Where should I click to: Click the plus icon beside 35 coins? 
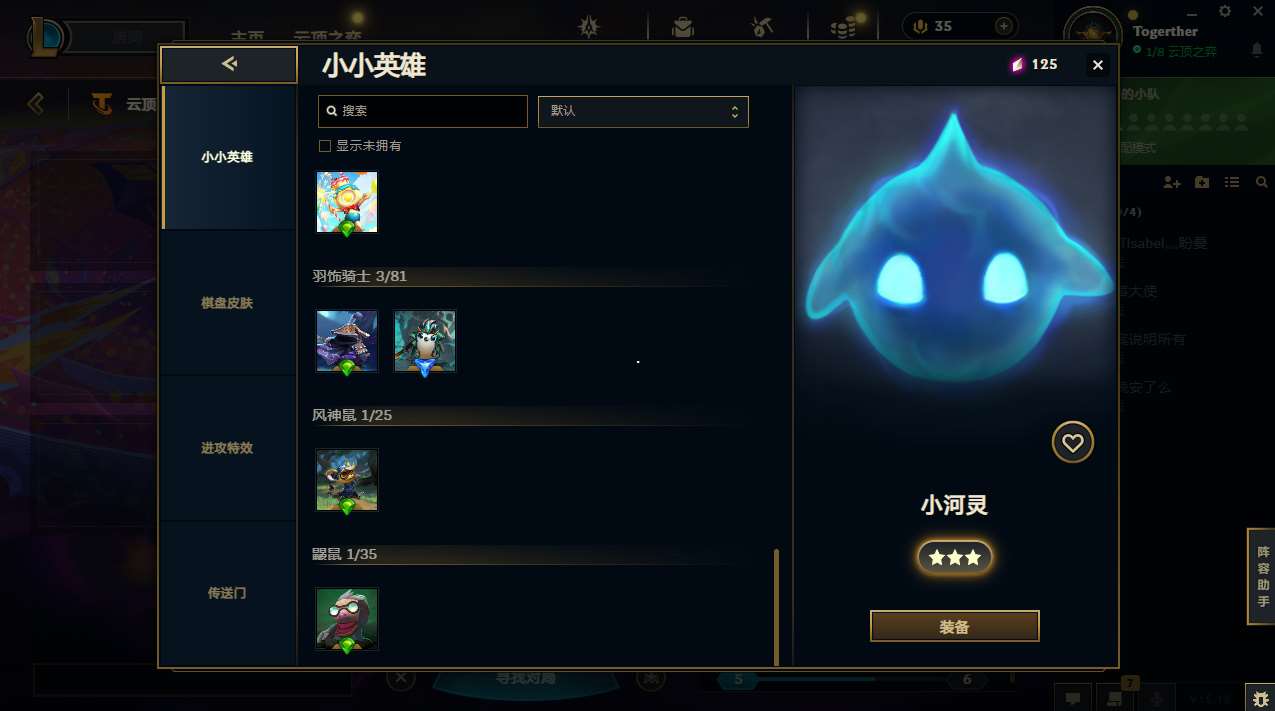point(1003,26)
